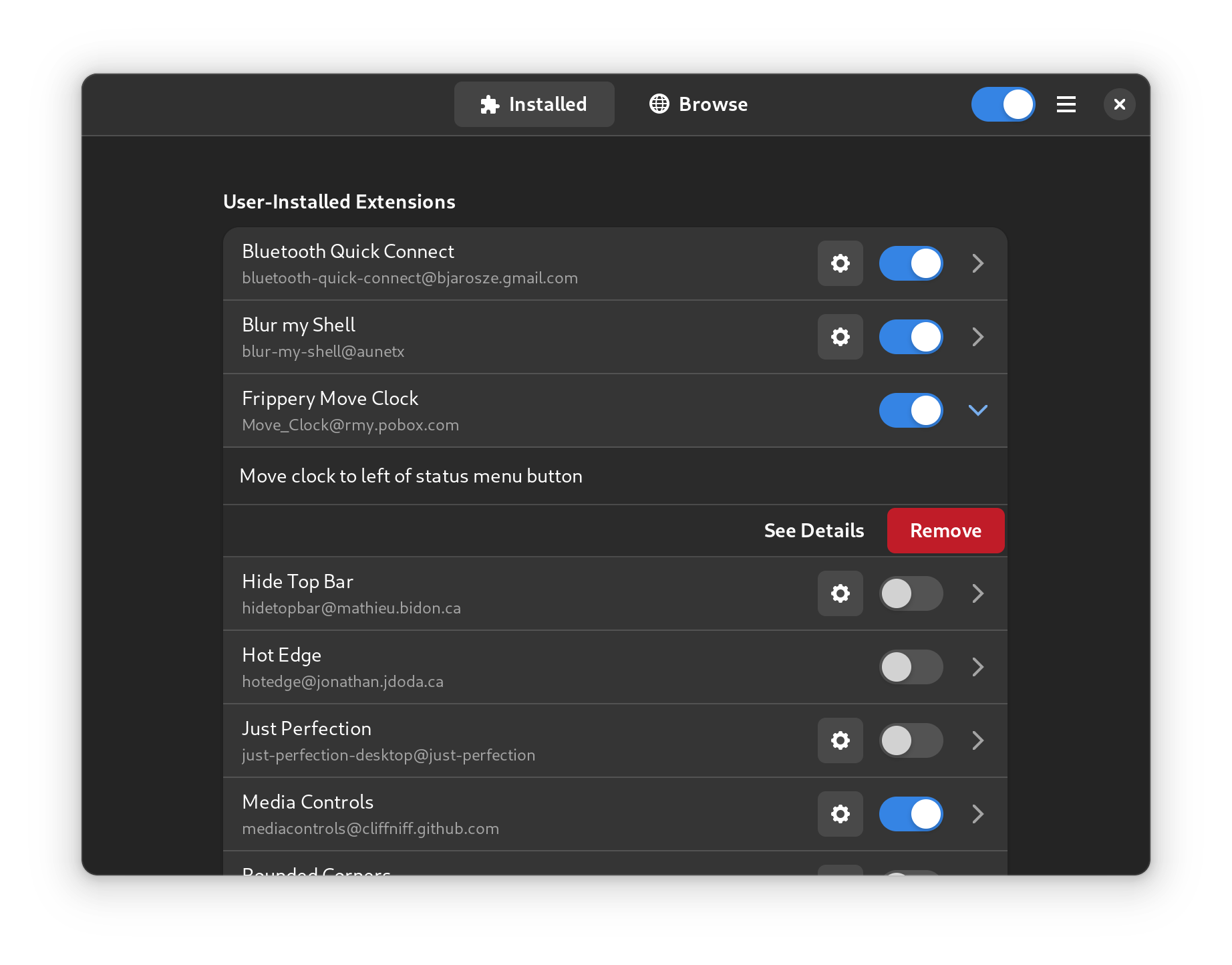Disable Media Controls extension switch
Screen dimensions: 1232x965
pos(911,814)
